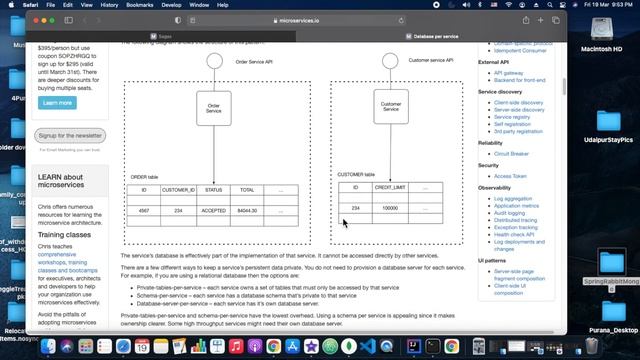Open the Idempotent Consumer link
This screenshot has width=640, height=360.
(520, 51)
